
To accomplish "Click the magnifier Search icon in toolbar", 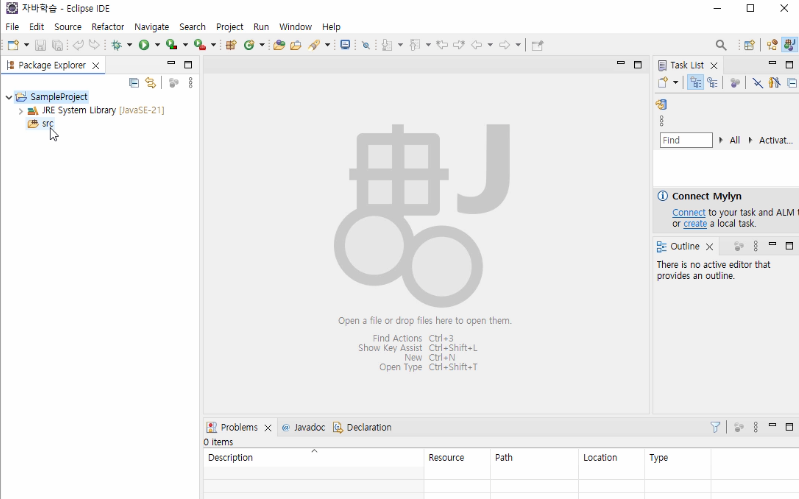I will [x=721, y=45].
